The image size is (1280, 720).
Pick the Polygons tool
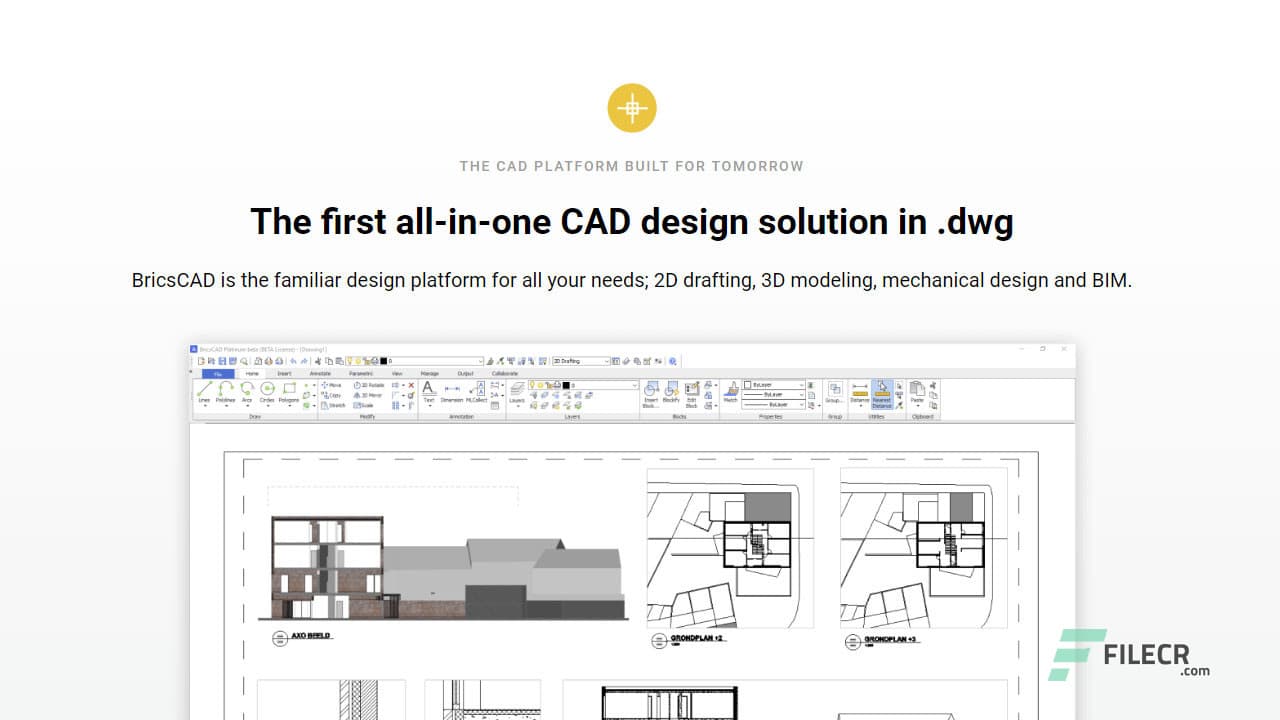(289, 392)
